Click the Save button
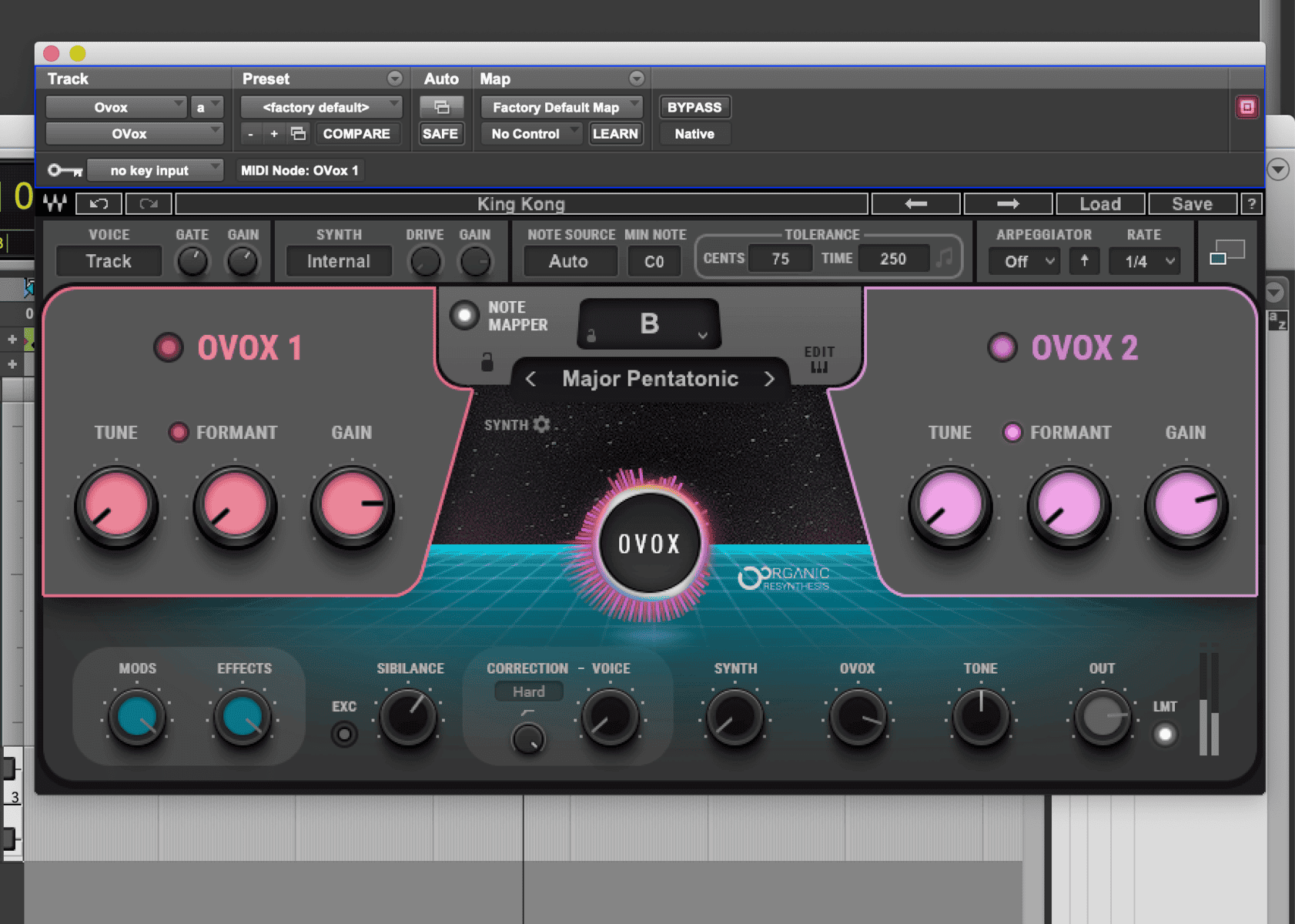Screen dimensions: 1295x924 click(1192, 203)
